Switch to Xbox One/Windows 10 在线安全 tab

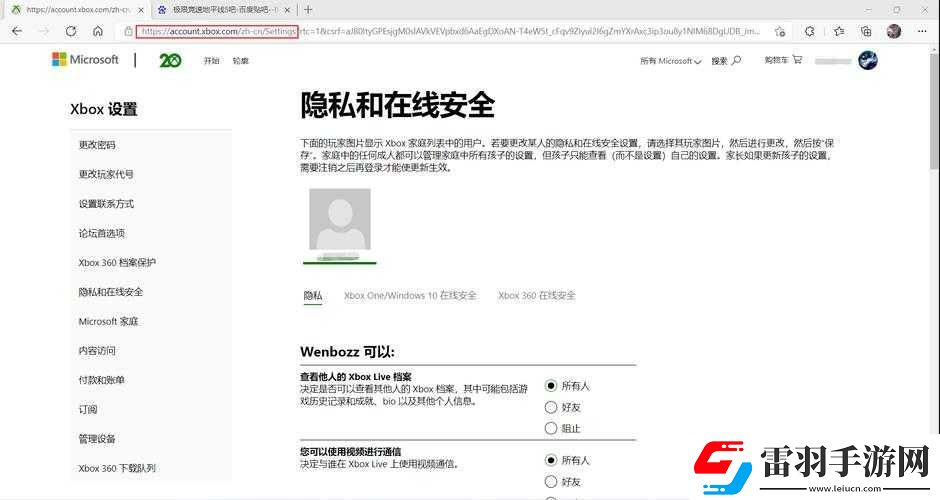click(410, 296)
